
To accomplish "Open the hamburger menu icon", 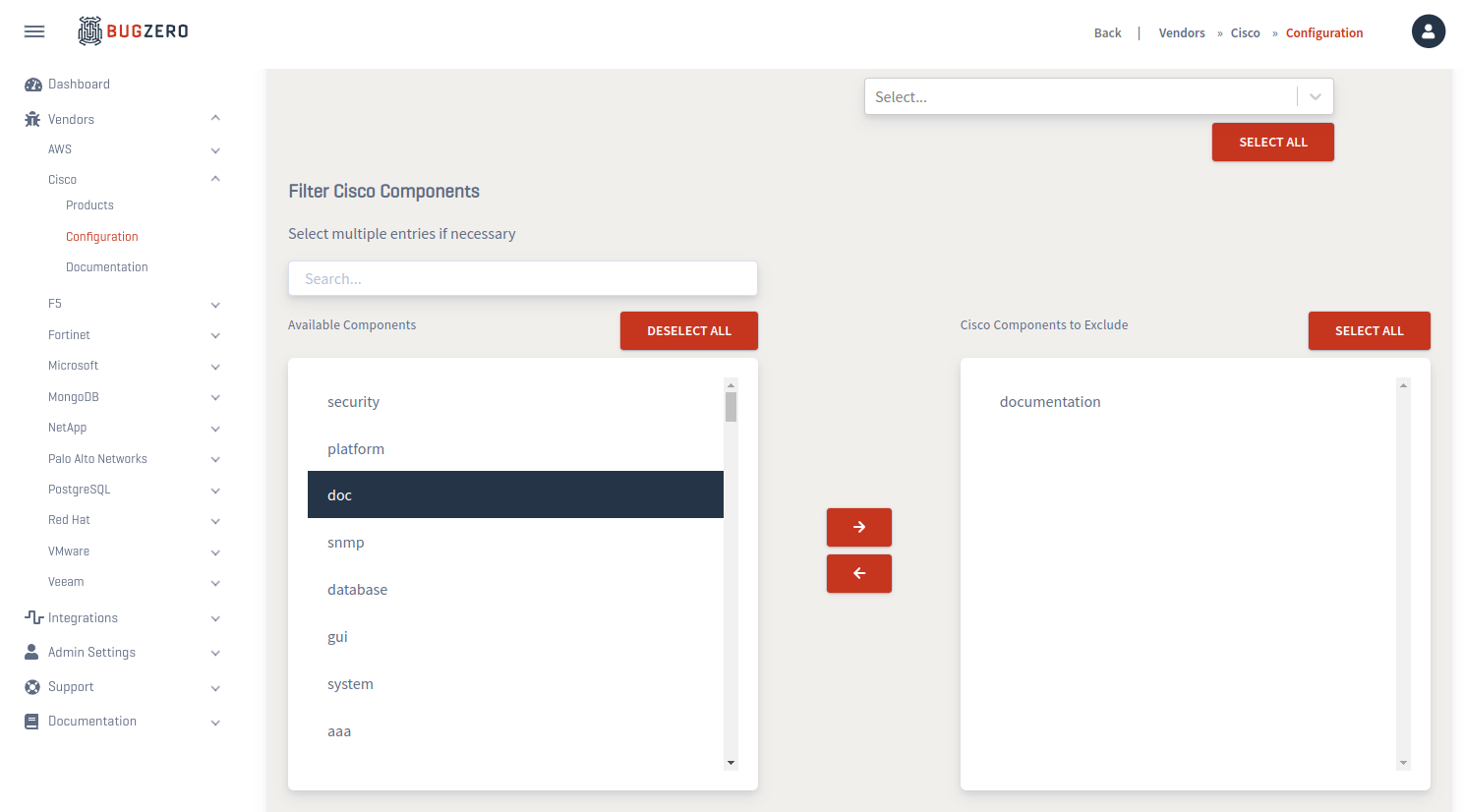I will click(34, 31).
